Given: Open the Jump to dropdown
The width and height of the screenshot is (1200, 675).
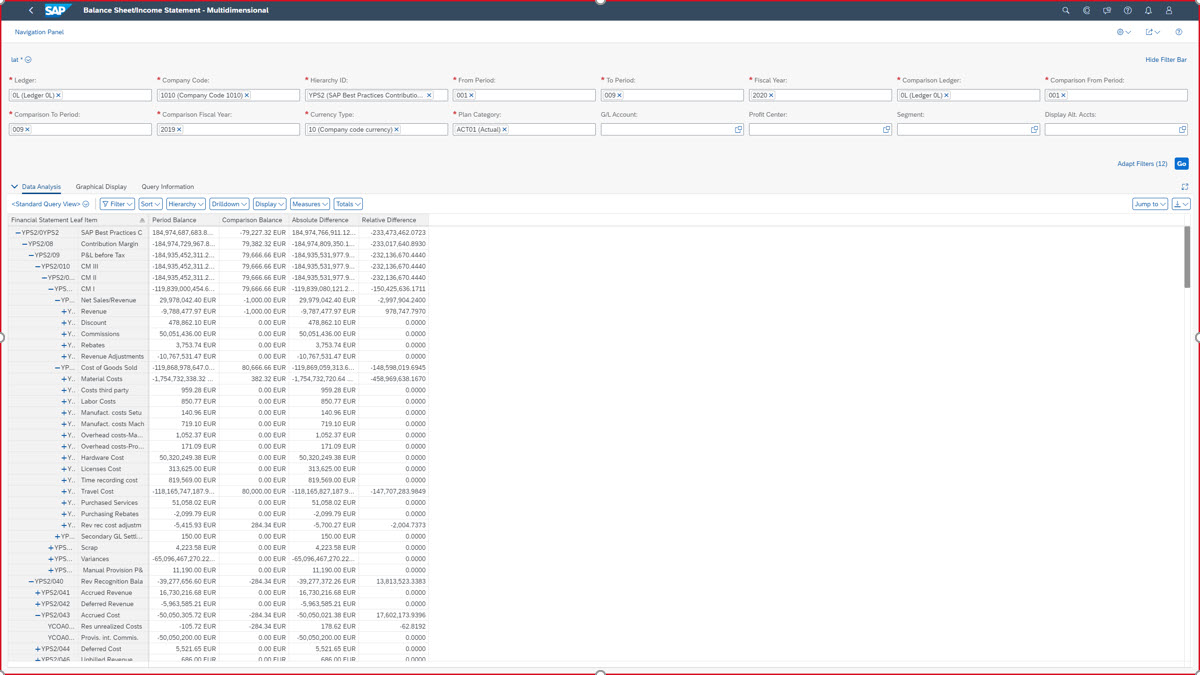Looking at the screenshot, I should [x=1150, y=204].
